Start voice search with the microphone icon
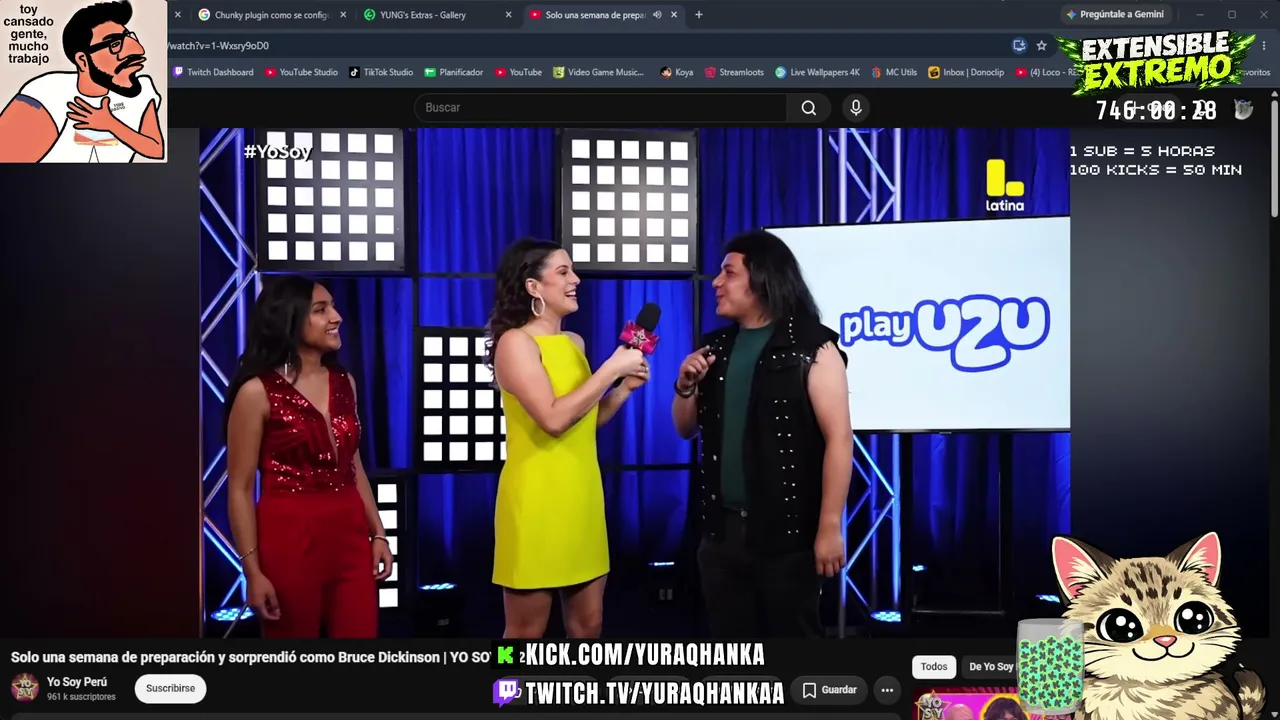The height and width of the screenshot is (720, 1280). click(856, 108)
